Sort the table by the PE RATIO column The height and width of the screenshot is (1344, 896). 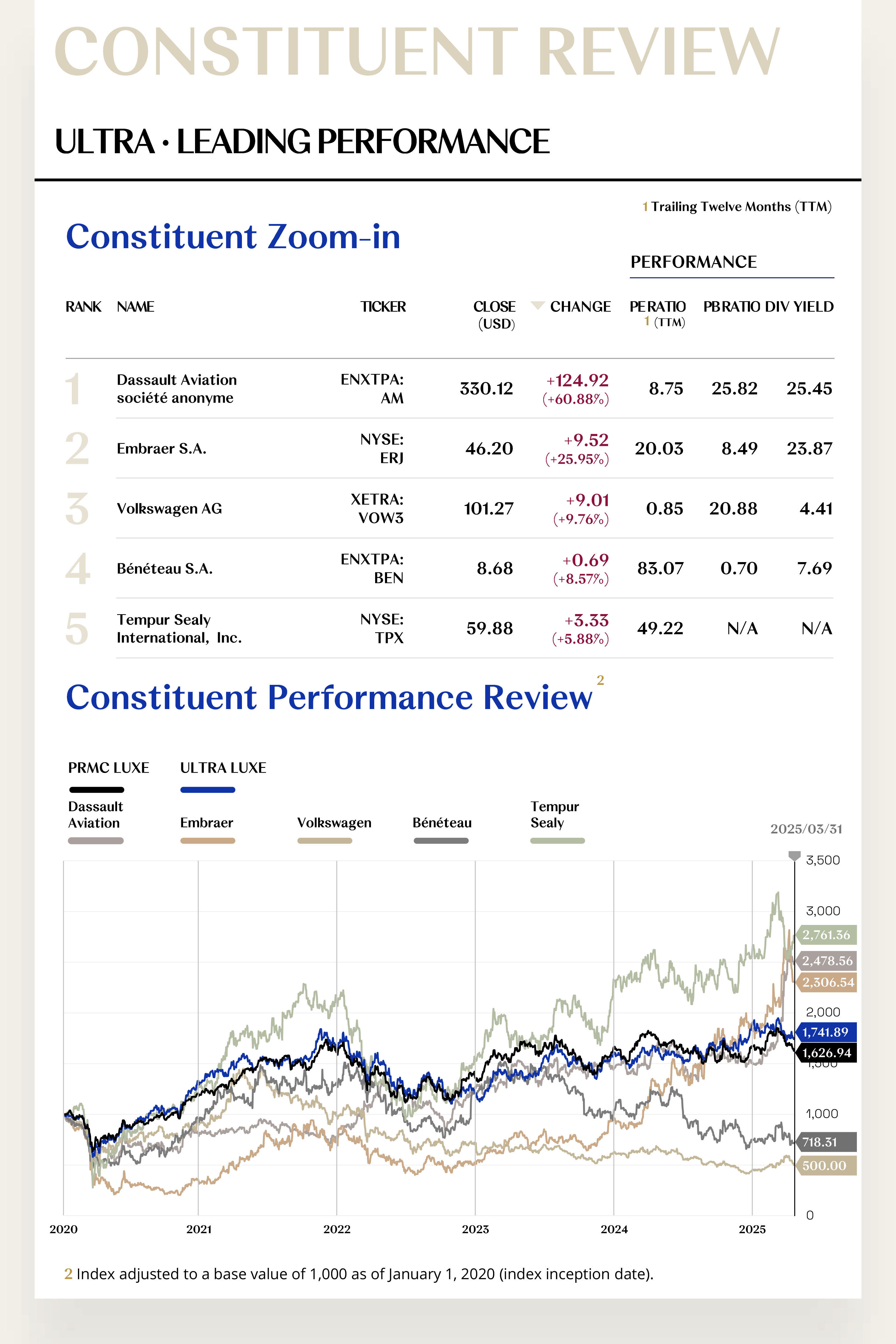tap(658, 314)
